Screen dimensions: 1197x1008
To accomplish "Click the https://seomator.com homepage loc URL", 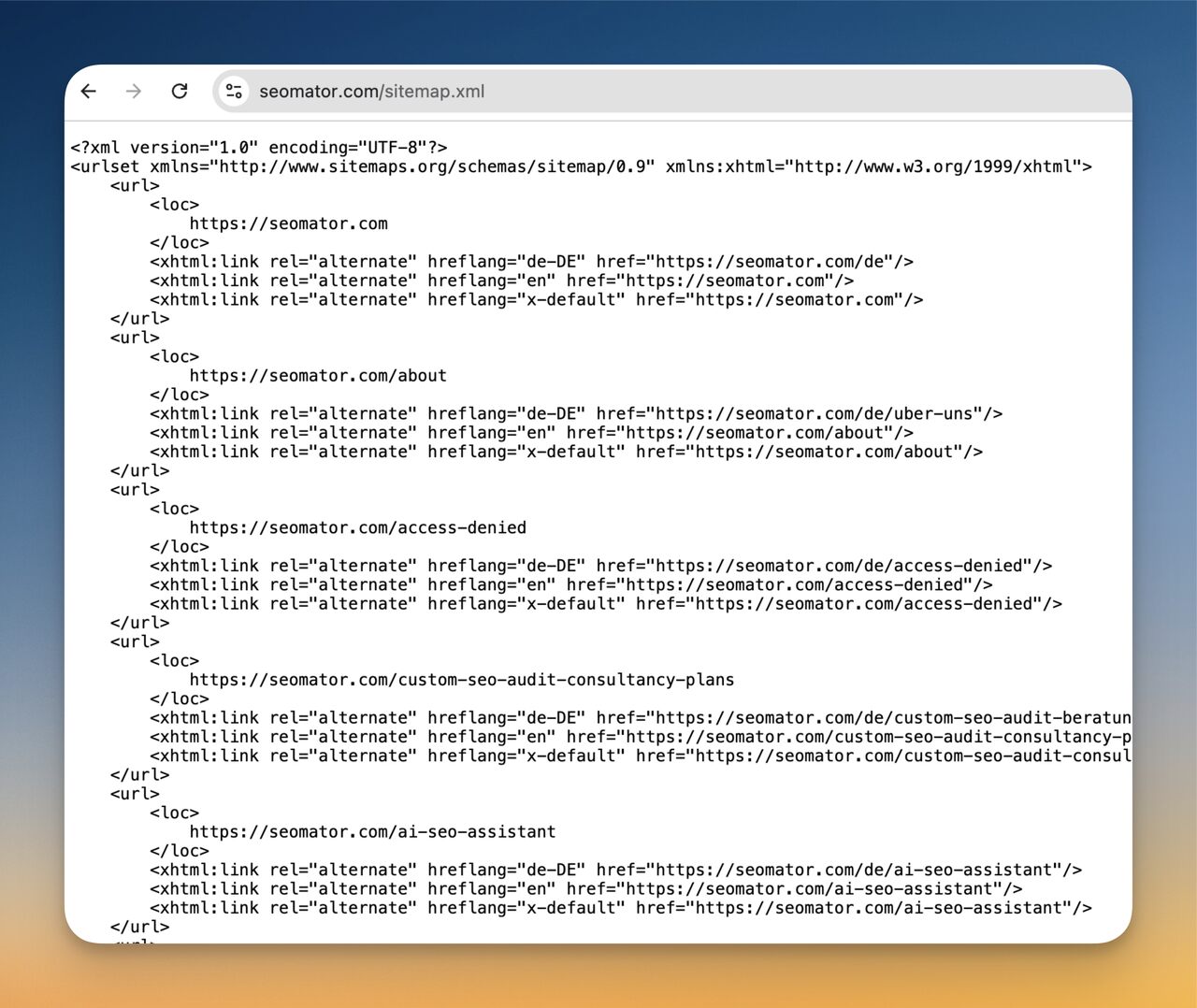I will [x=289, y=223].
